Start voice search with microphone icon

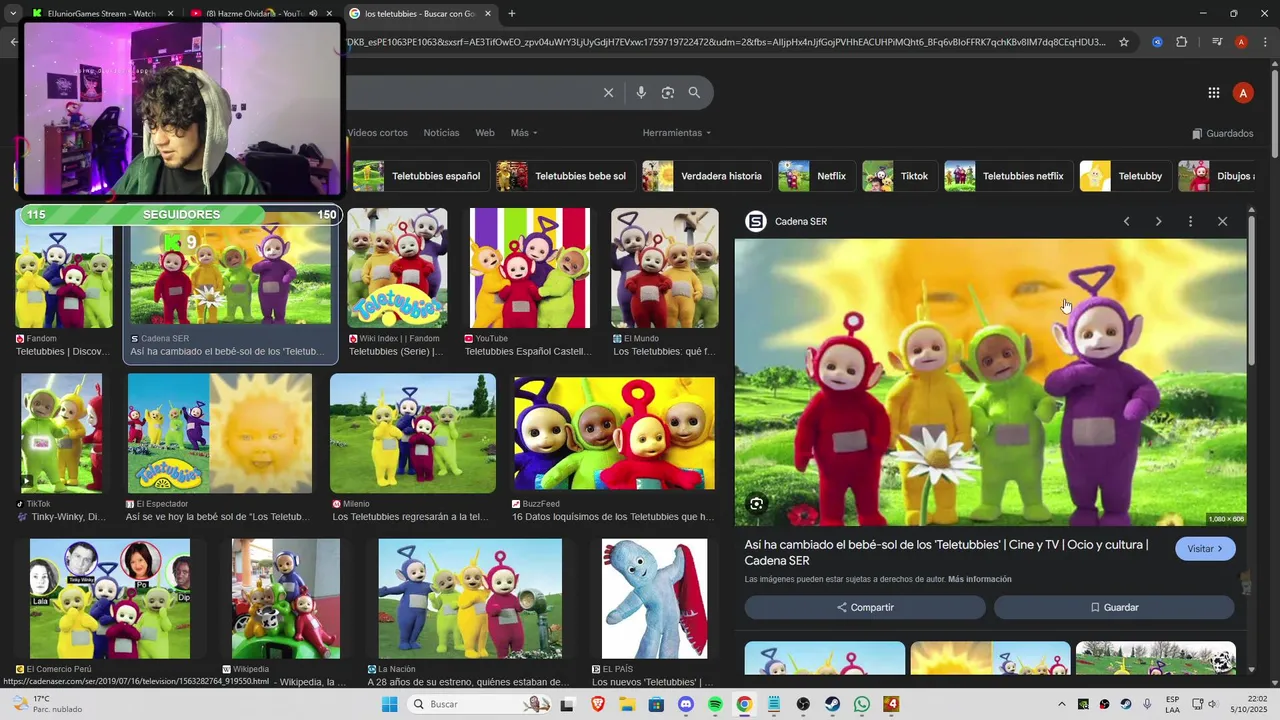(x=641, y=93)
